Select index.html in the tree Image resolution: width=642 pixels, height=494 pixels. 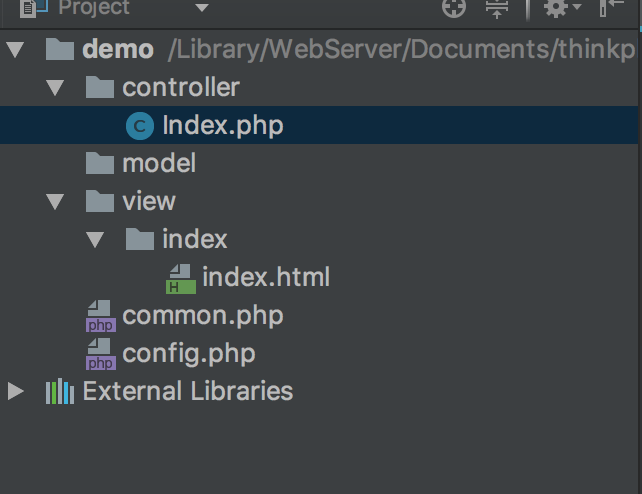265,277
